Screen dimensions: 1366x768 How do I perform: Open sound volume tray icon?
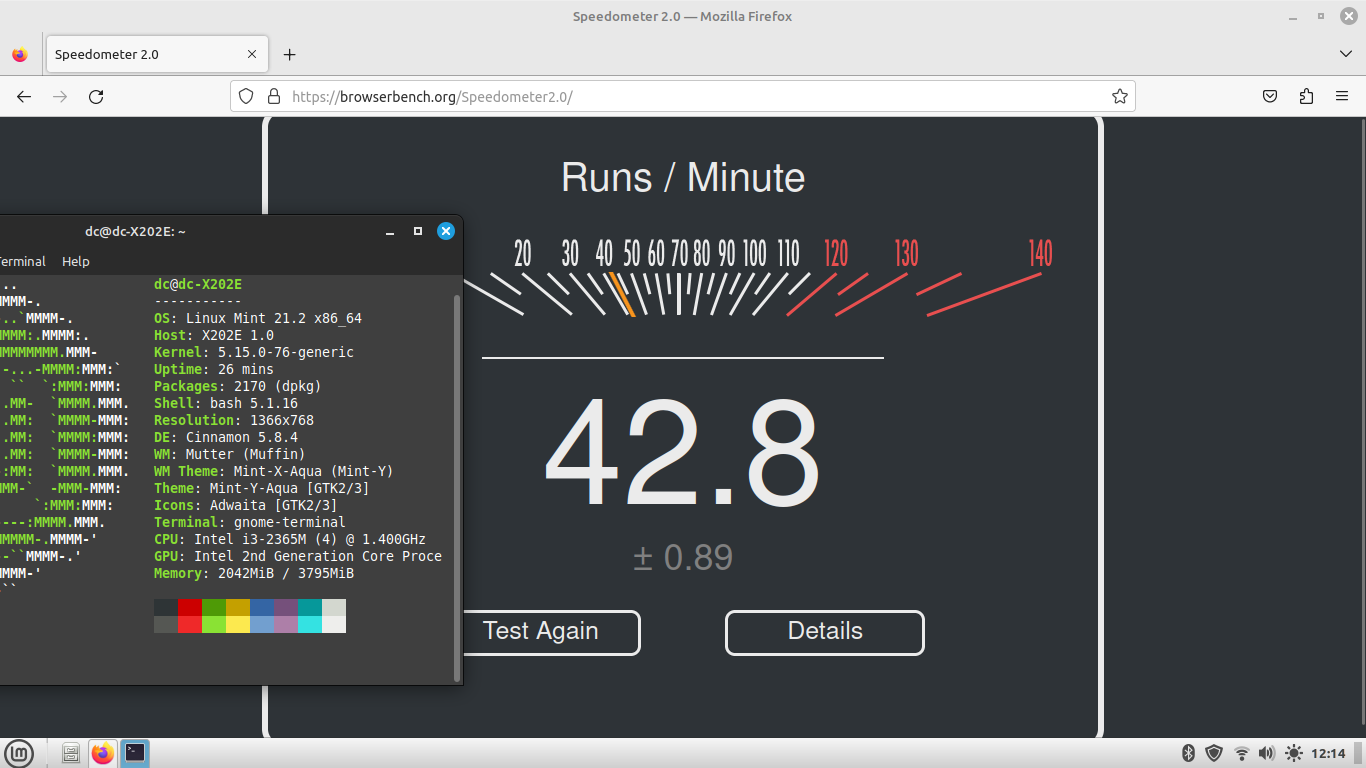(x=1267, y=753)
